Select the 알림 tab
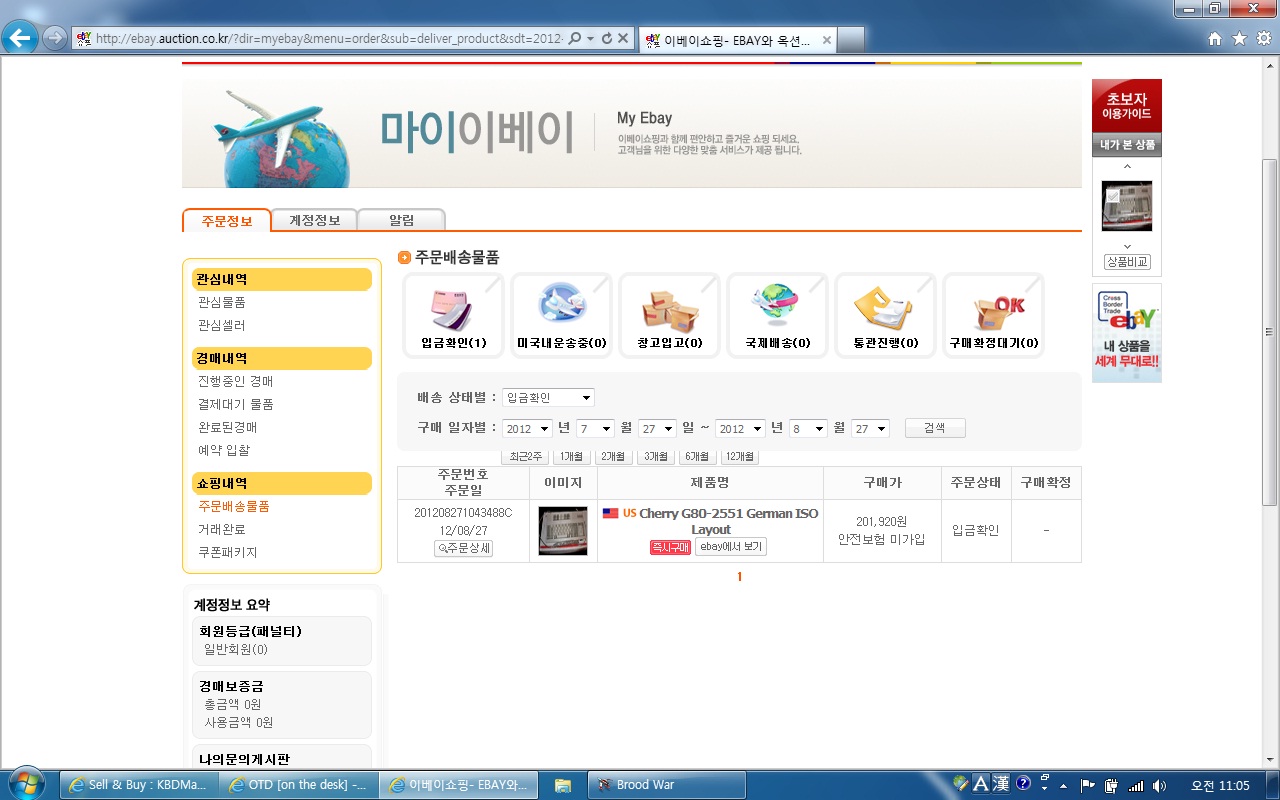Image resolution: width=1280 pixels, height=800 pixels. click(401, 220)
